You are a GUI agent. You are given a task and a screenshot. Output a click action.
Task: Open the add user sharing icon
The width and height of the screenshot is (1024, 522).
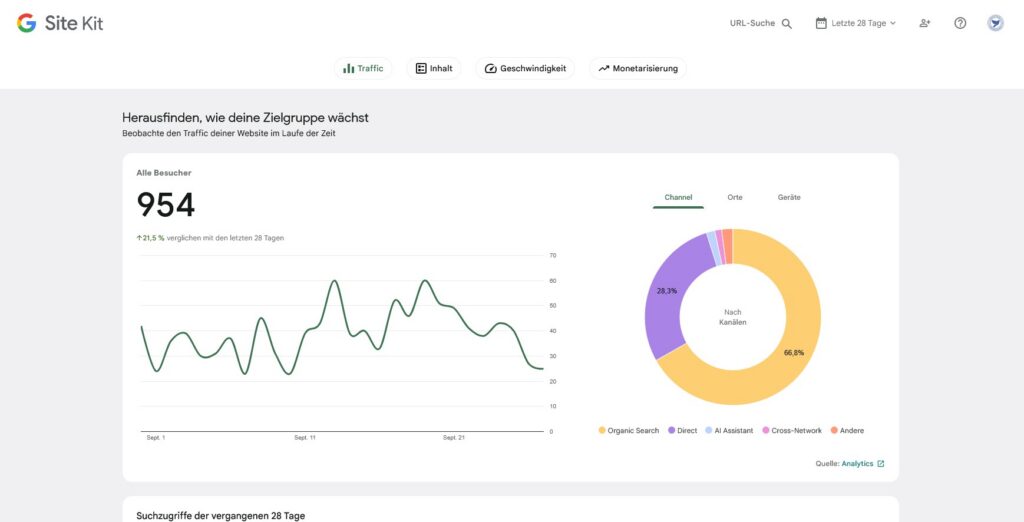[925, 23]
